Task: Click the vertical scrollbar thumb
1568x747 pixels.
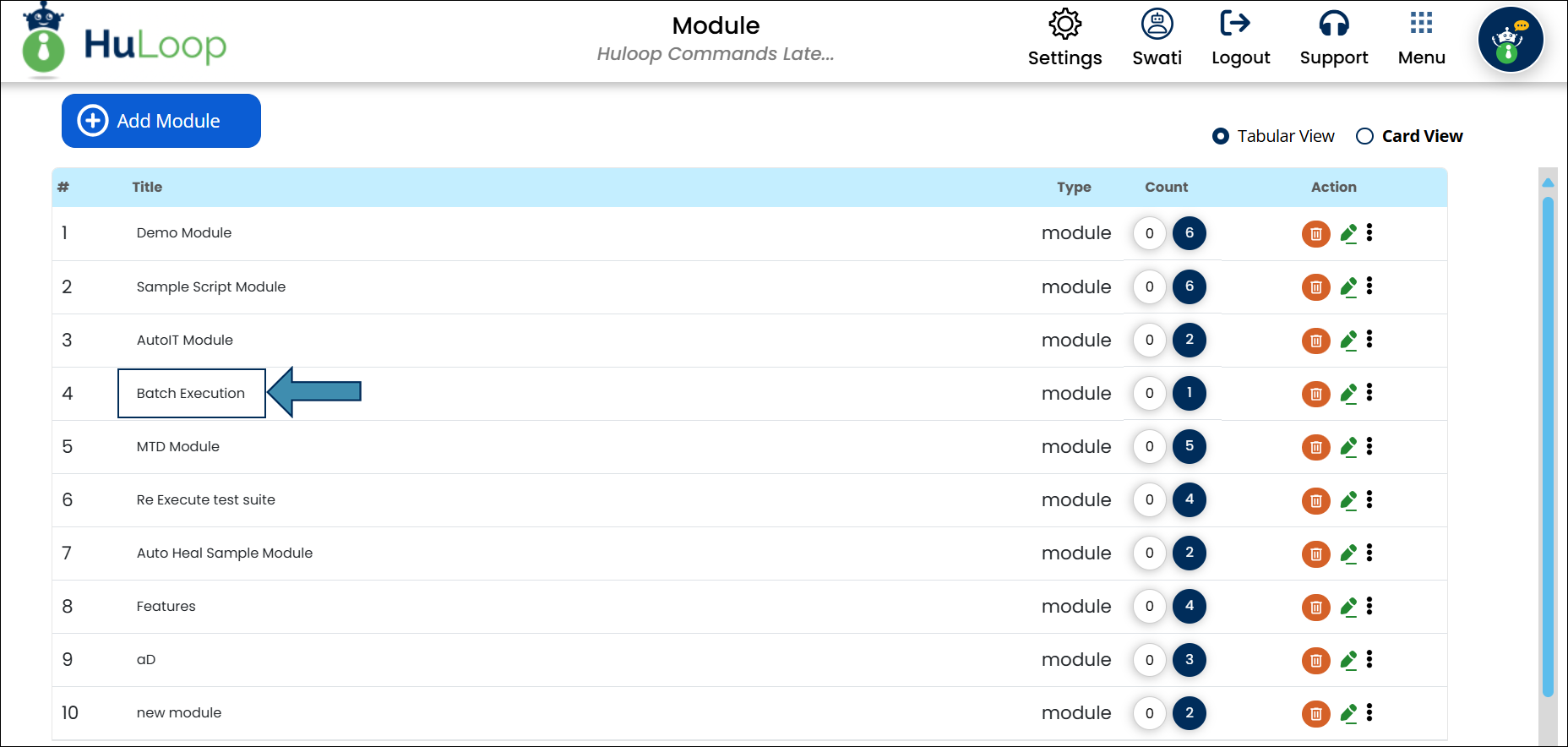Action: click(1548, 446)
